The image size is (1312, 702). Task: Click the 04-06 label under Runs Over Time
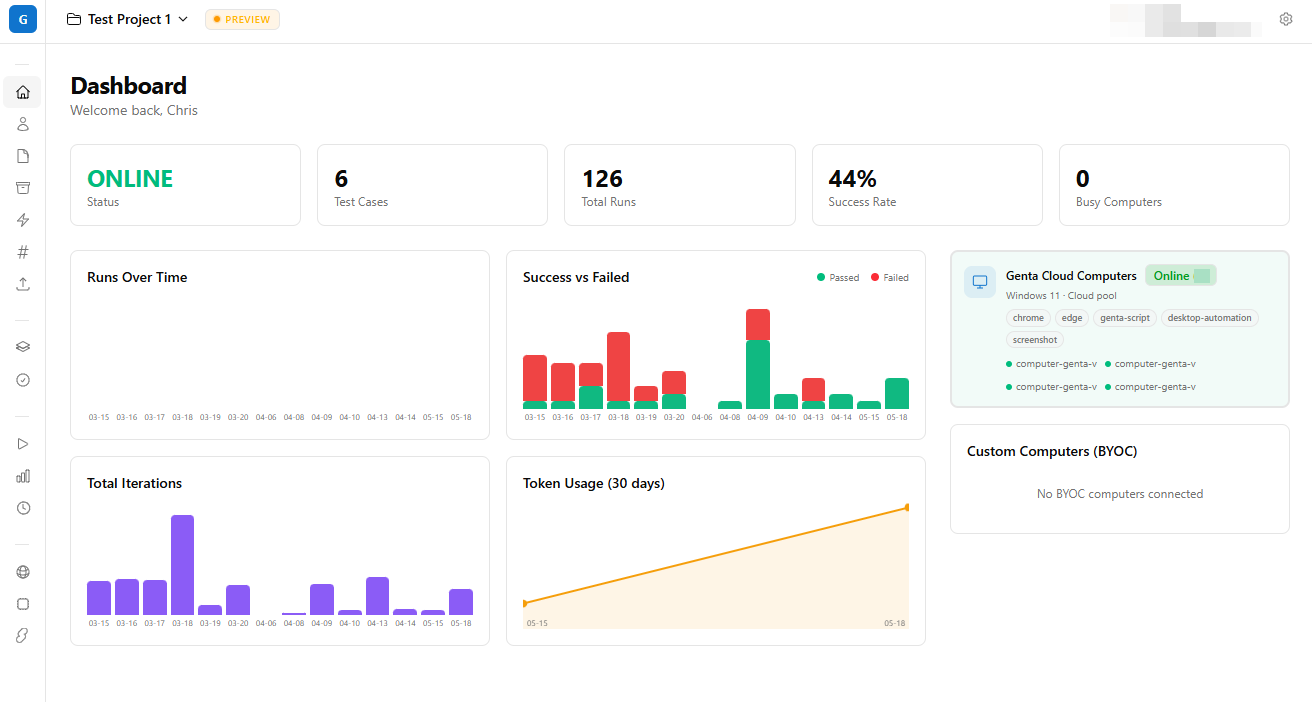tap(266, 417)
